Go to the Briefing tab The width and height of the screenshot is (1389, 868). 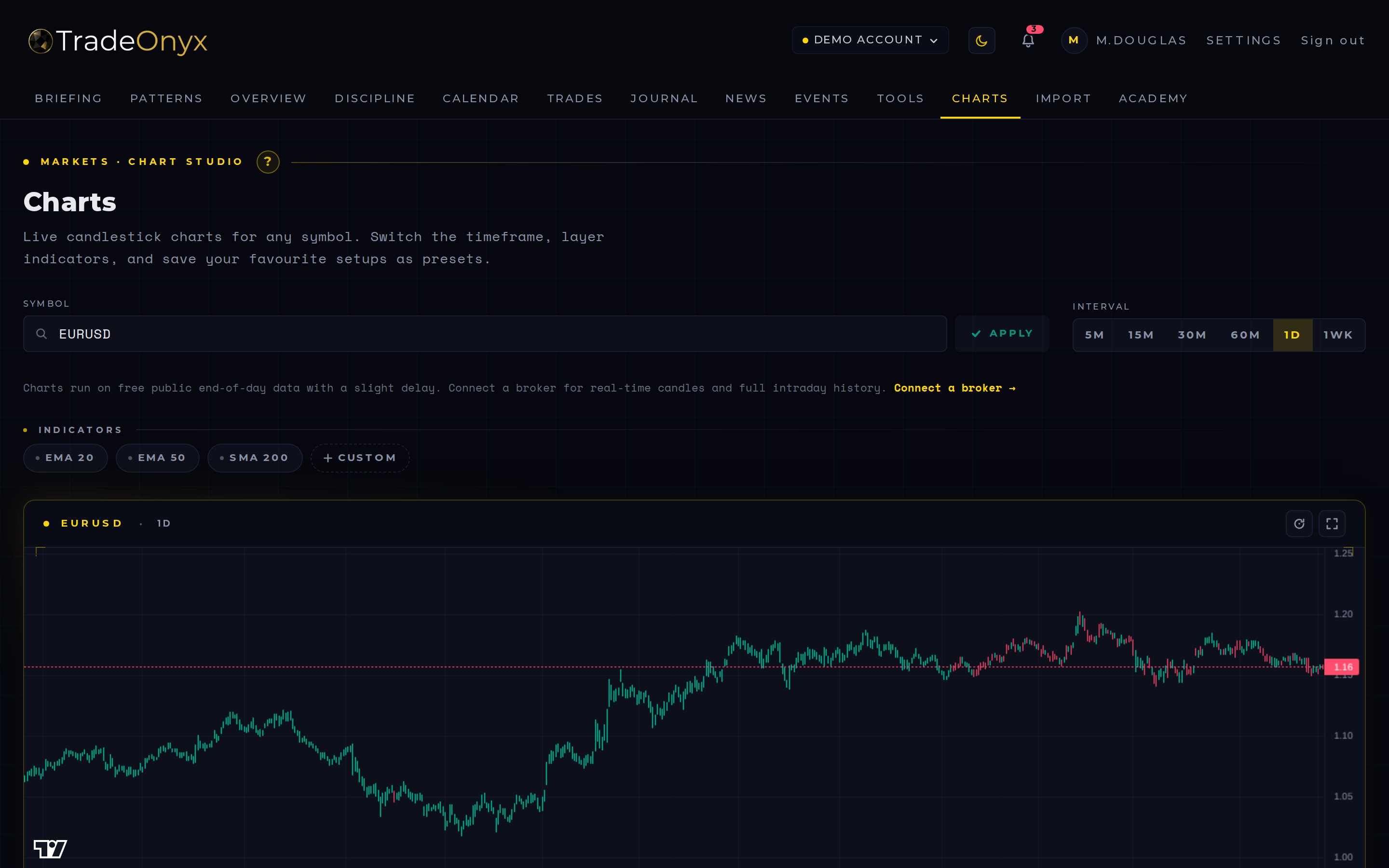coord(68,99)
